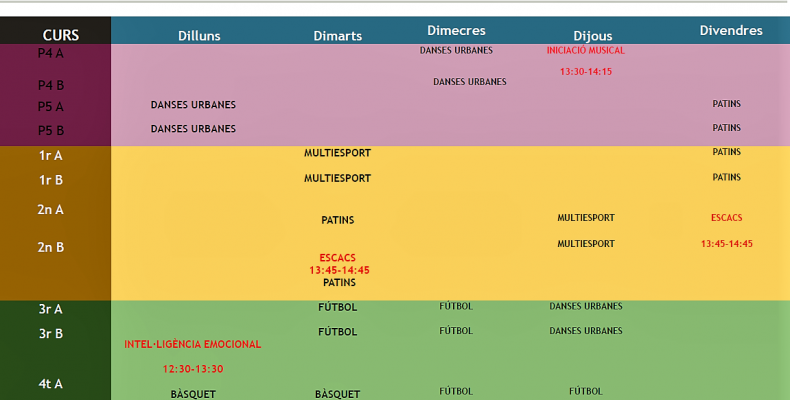This screenshot has width=790, height=400.
Task: Click the 12:30-13:30 time text
Action: [193, 369]
